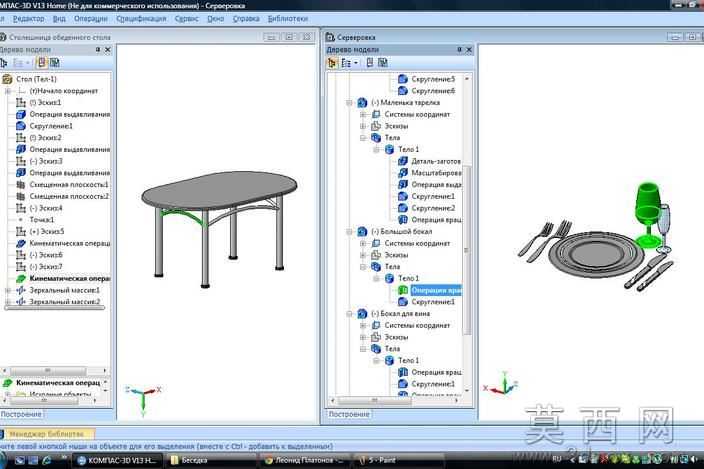Collapse the Маленька тарелка node
The image size is (704, 469).
click(349, 103)
